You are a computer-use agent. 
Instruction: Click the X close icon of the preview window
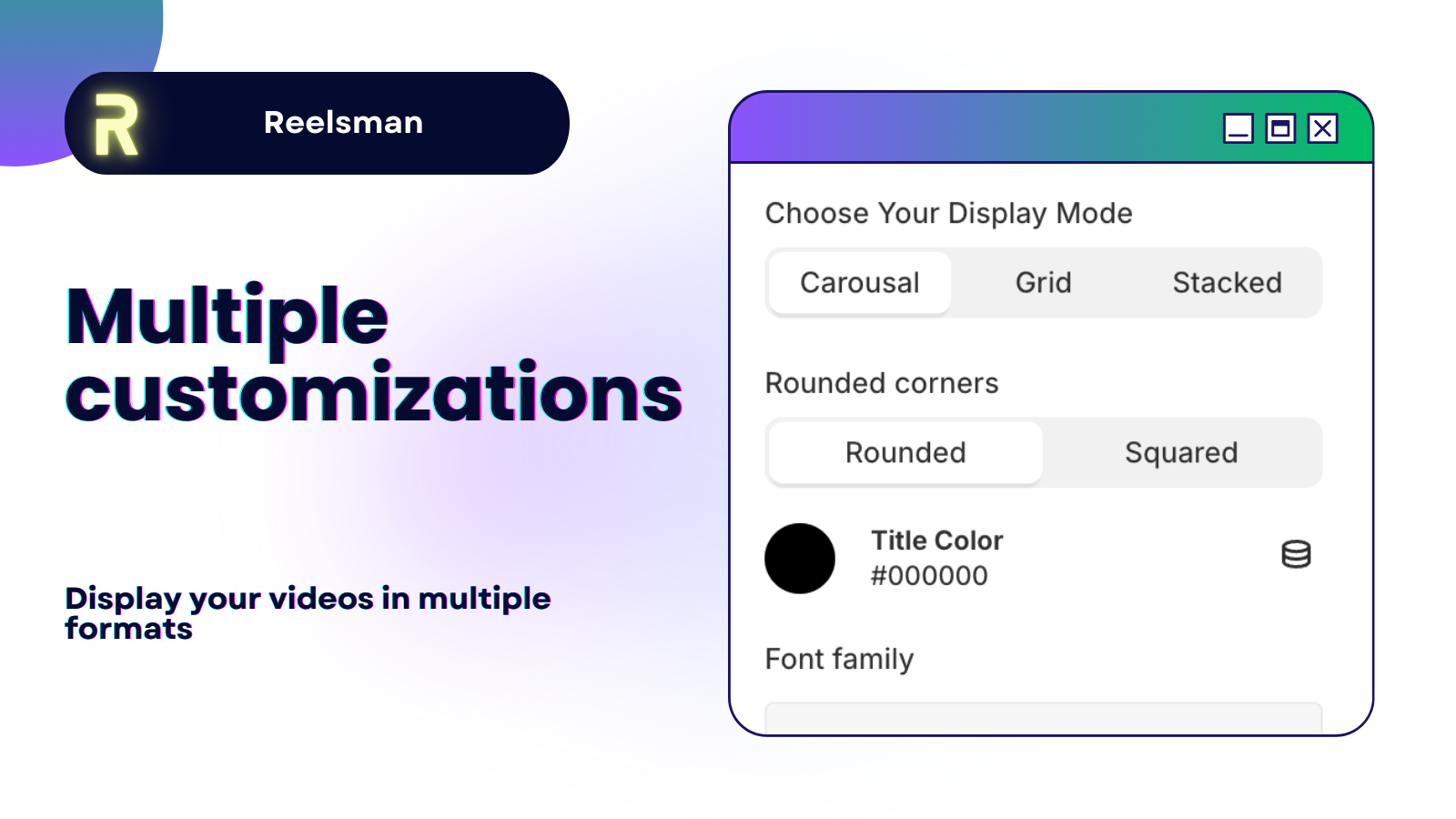[x=1321, y=129]
